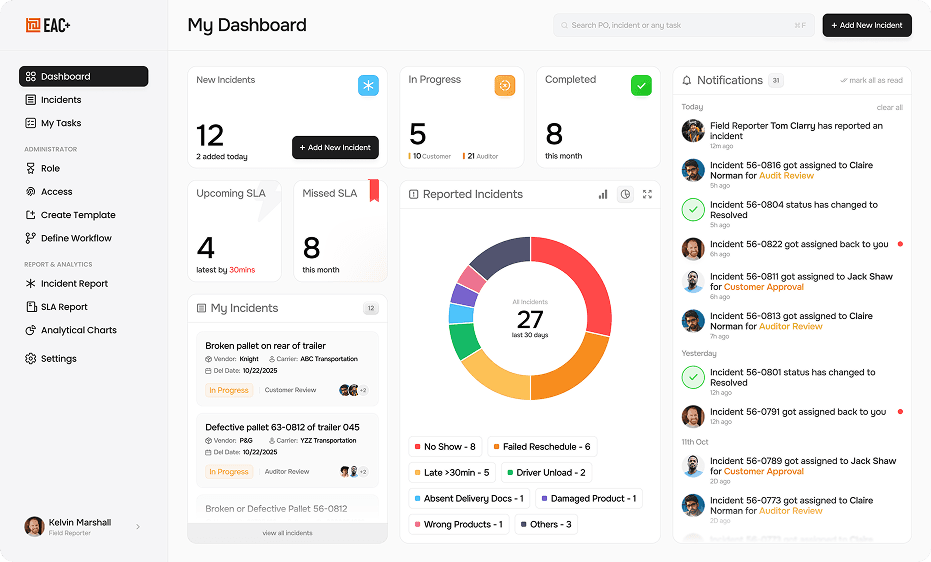The width and height of the screenshot is (931, 562).
Task: Toggle the Others legend item
Action: pyautogui.click(x=546, y=524)
